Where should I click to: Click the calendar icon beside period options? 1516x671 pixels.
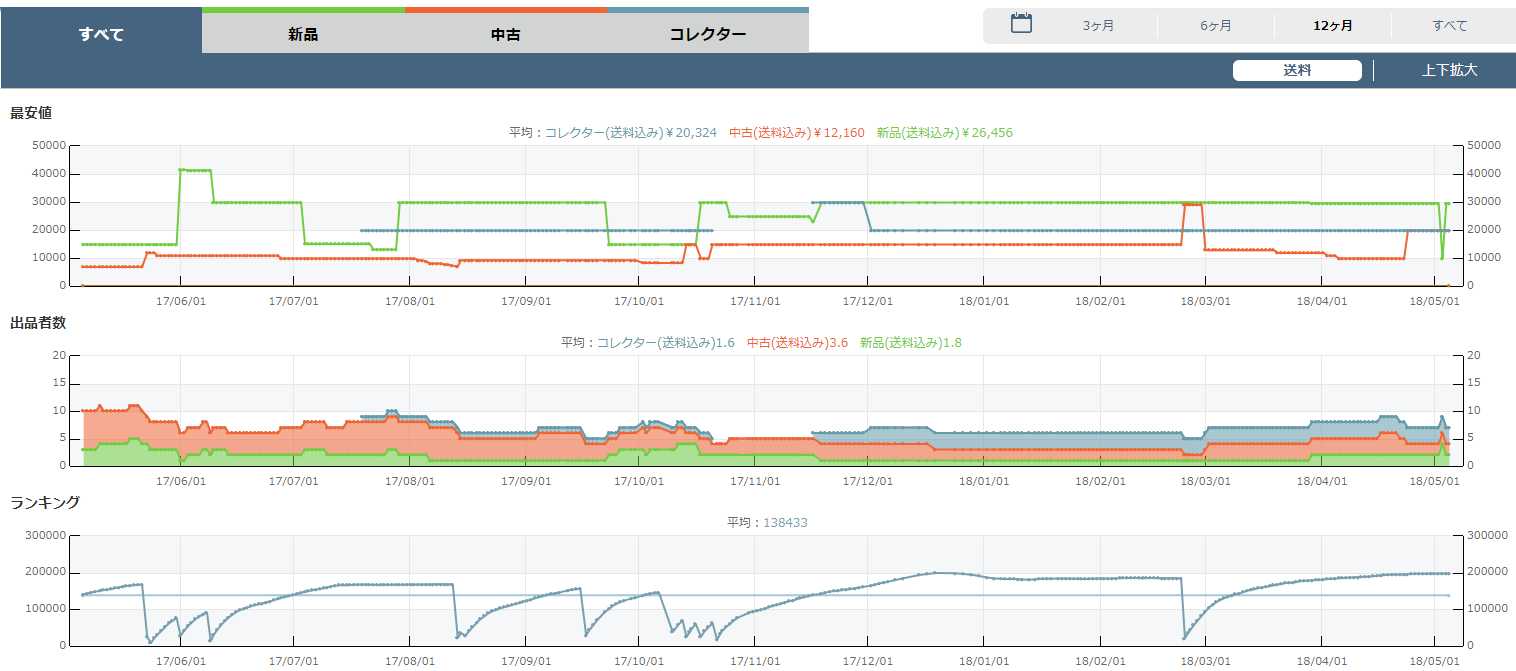coord(1020,24)
